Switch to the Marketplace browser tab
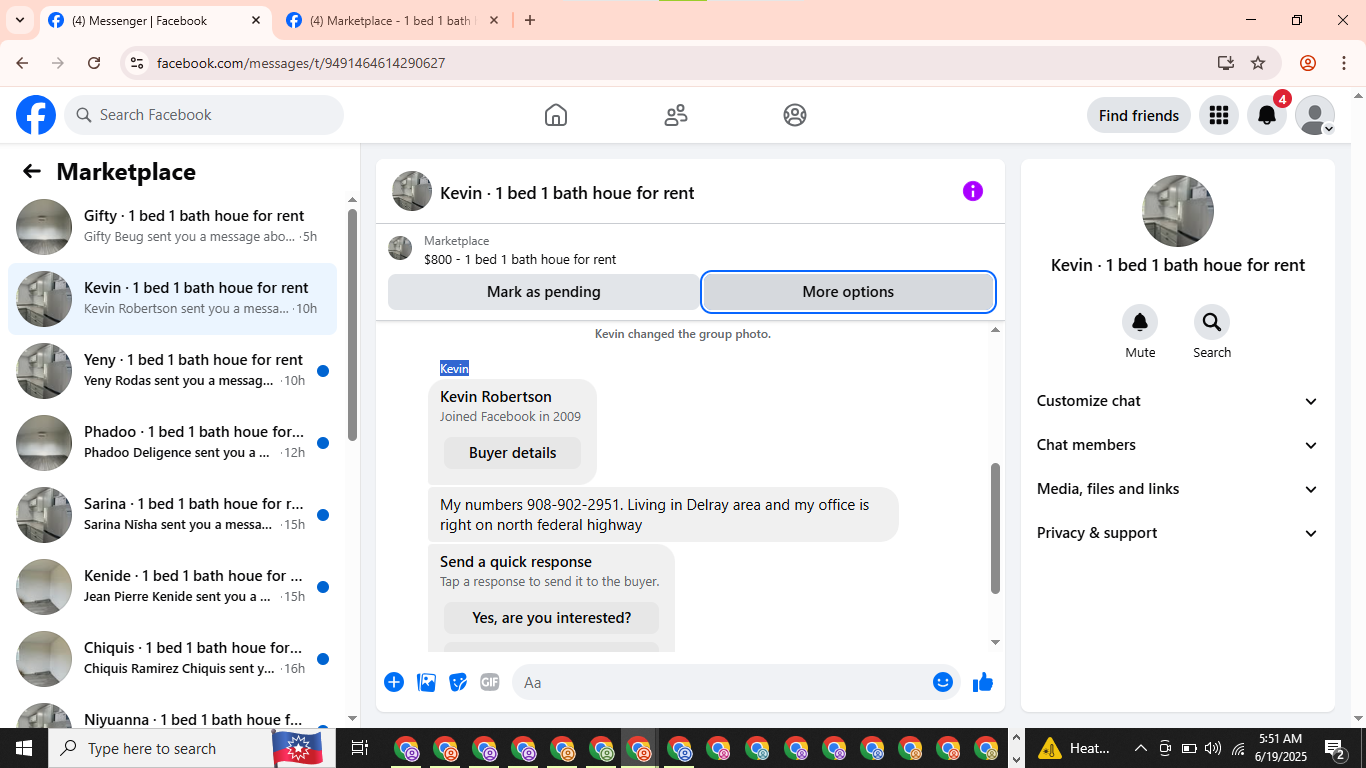The height and width of the screenshot is (768, 1366). click(393, 20)
